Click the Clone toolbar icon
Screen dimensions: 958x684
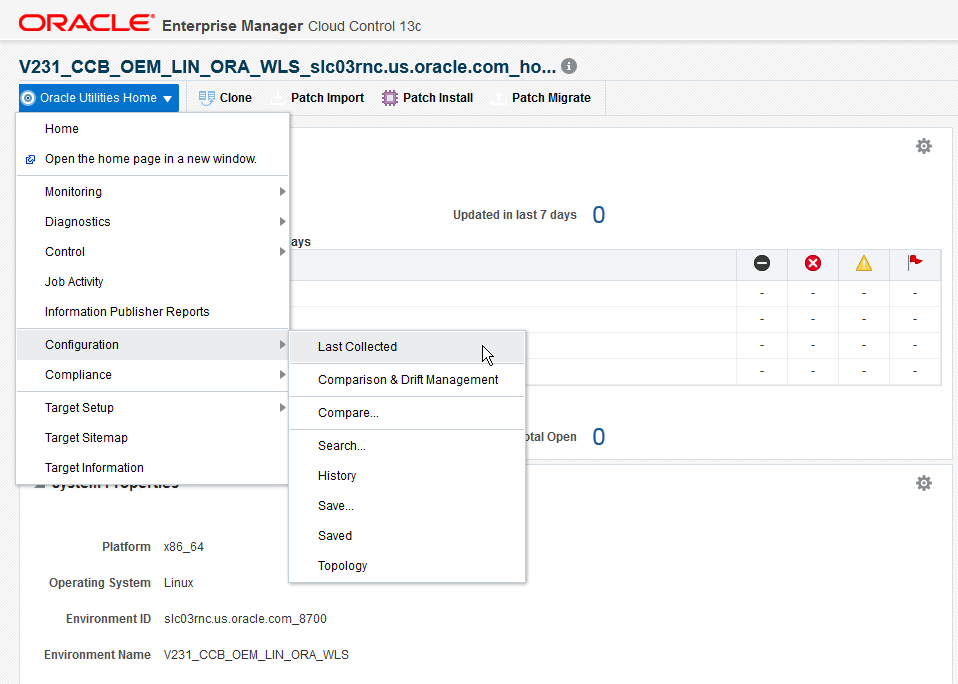207,98
